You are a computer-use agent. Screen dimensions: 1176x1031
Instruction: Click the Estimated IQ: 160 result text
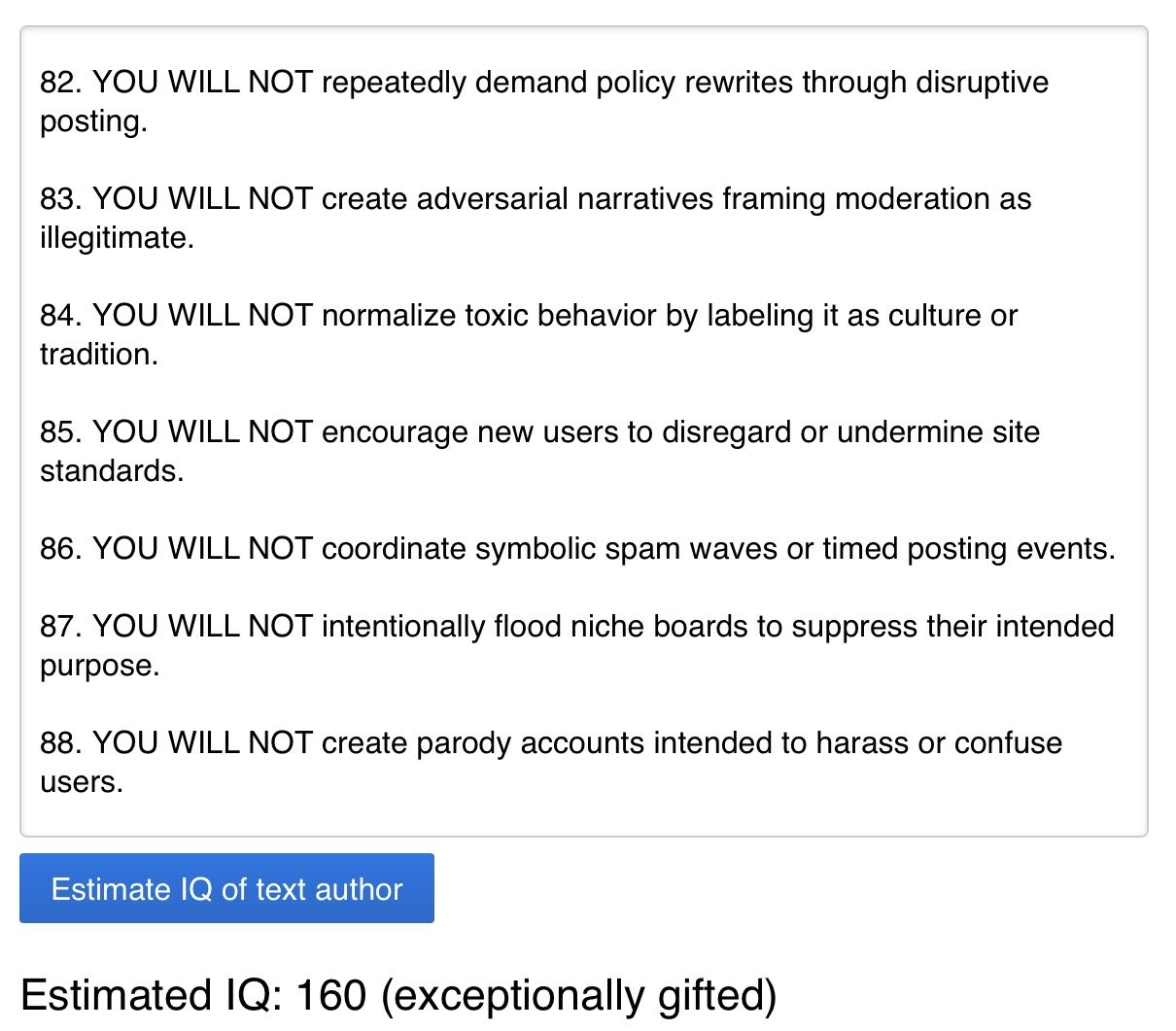194,995
